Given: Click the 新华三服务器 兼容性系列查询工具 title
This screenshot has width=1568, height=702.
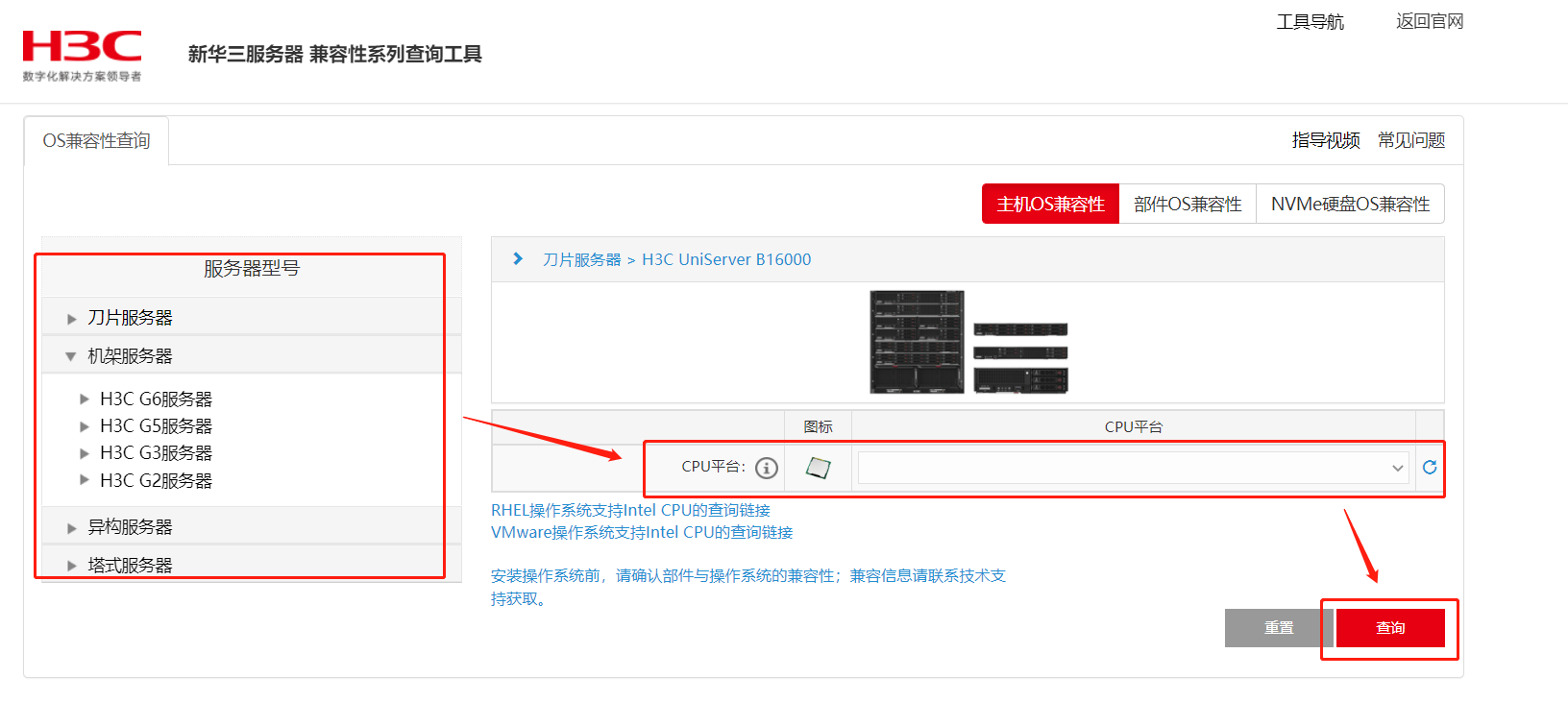Looking at the screenshot, I should click(x=335, y=54).
